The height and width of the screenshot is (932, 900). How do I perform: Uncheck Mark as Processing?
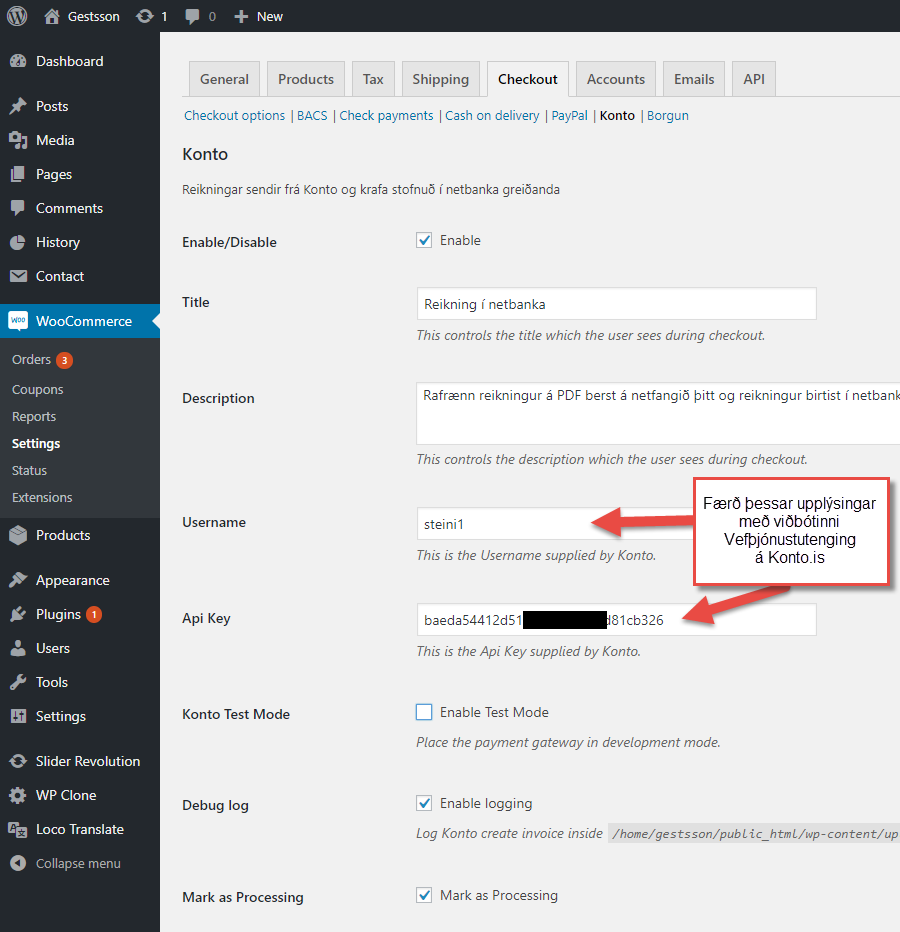pos(424,895)
